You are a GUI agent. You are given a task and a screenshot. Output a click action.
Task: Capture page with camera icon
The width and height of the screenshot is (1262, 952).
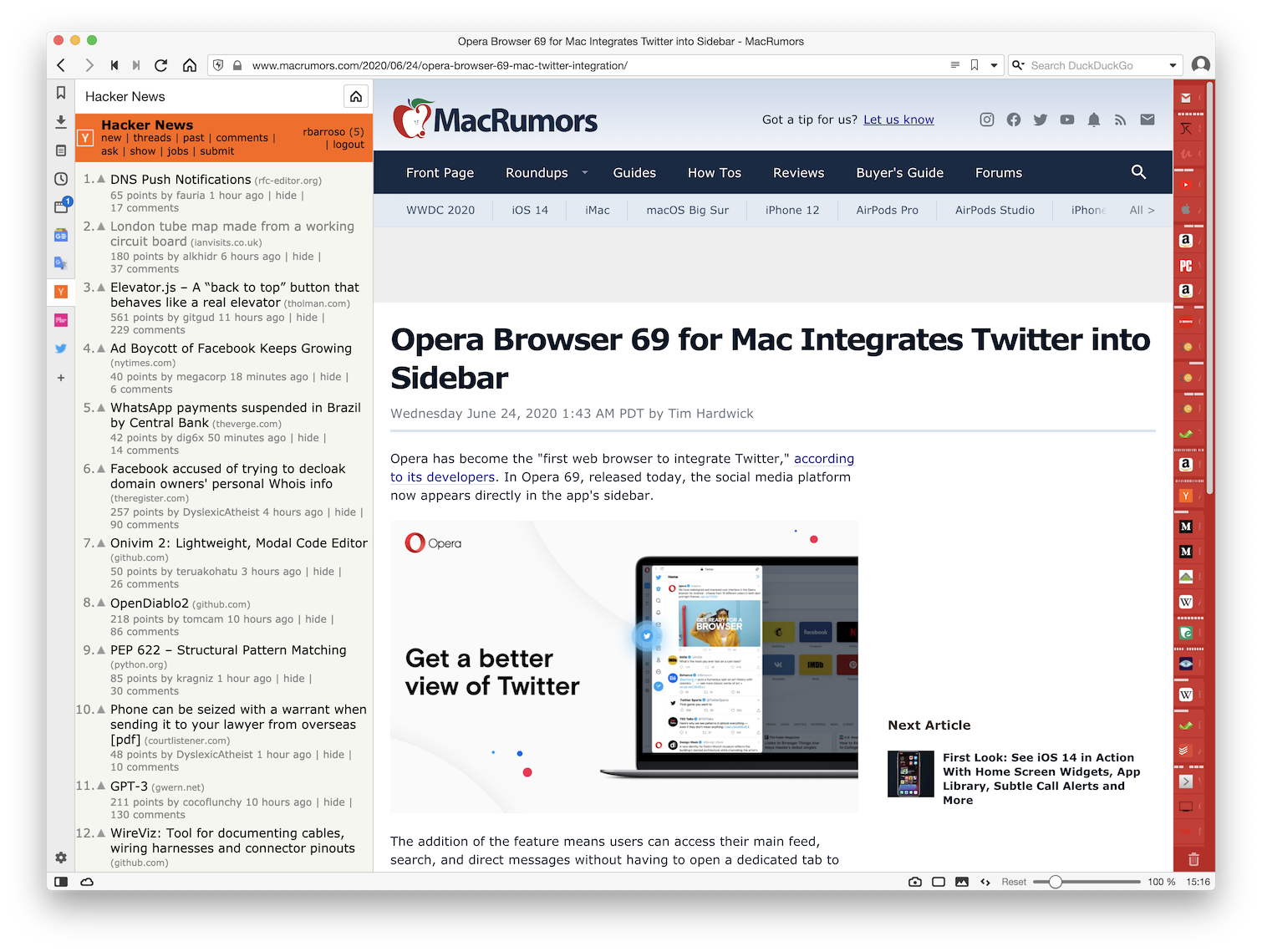tap(915, 882)
